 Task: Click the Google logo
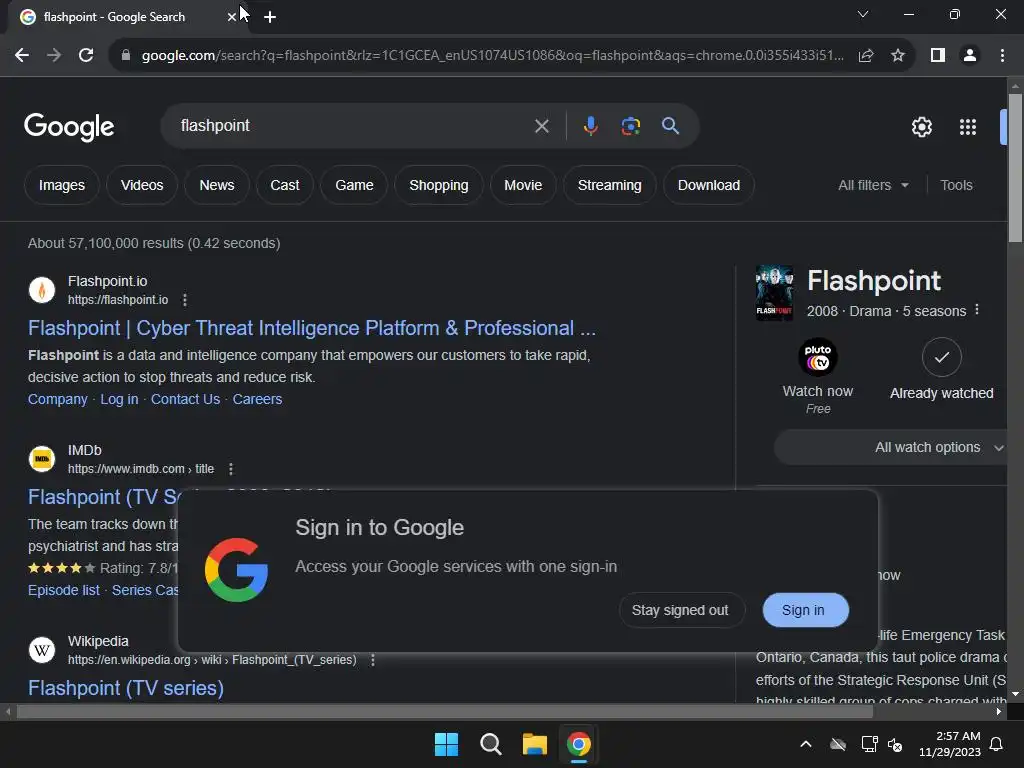[x=69, y=127]
